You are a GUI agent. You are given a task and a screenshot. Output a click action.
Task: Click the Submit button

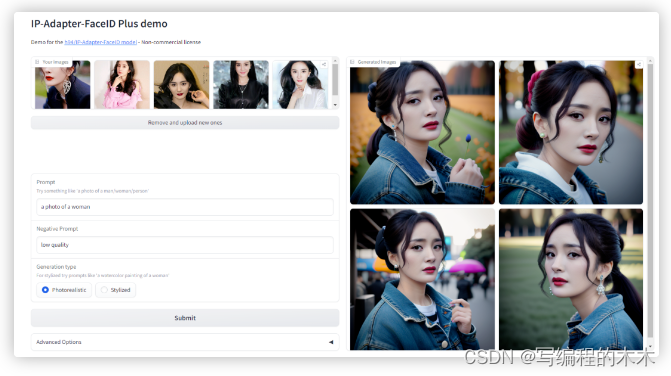(185, 318)
